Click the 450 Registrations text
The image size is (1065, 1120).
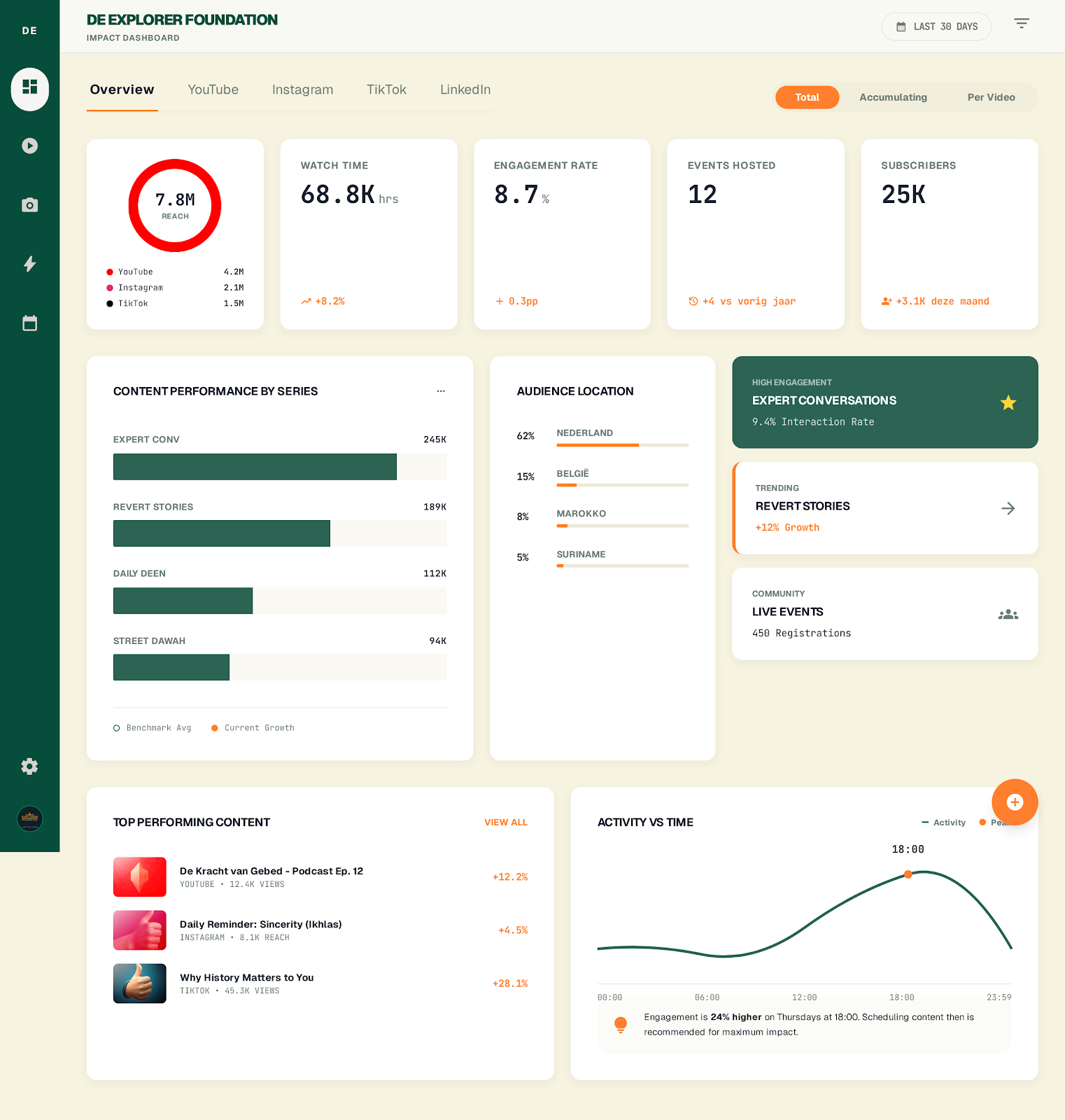[x=802, y=633]
